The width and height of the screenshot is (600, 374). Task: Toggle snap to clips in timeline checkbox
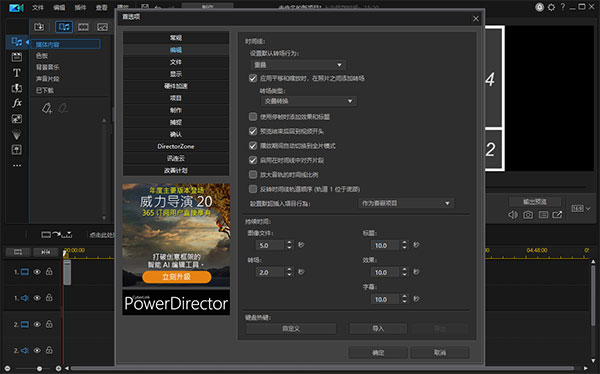pyautogui.click(x=253, y=160)
